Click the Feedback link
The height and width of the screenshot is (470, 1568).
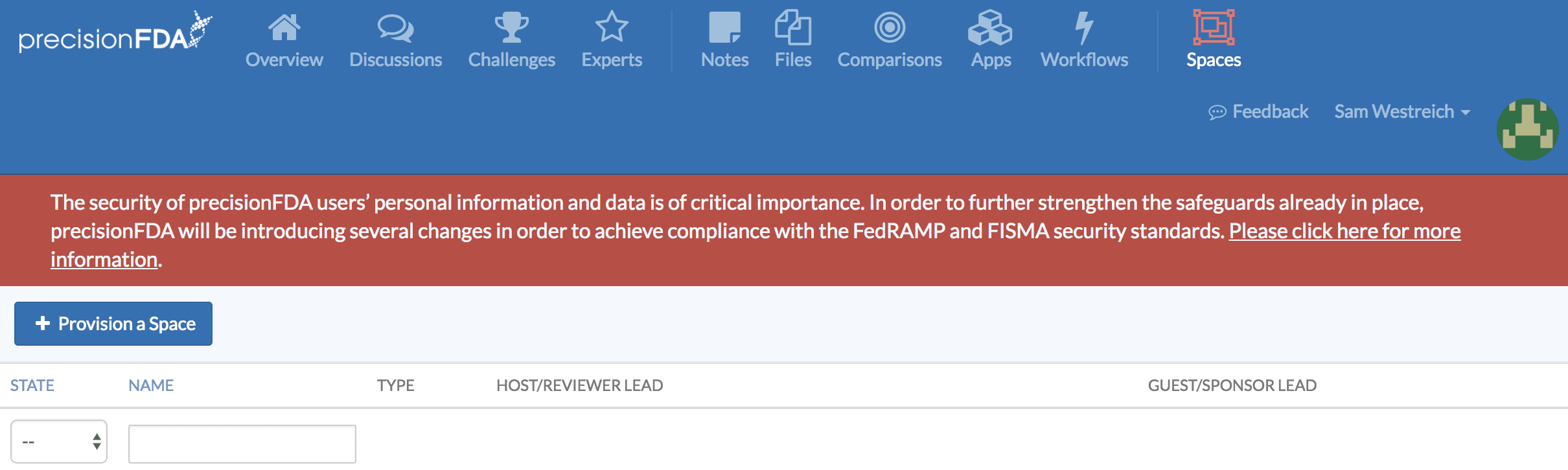1258,112
